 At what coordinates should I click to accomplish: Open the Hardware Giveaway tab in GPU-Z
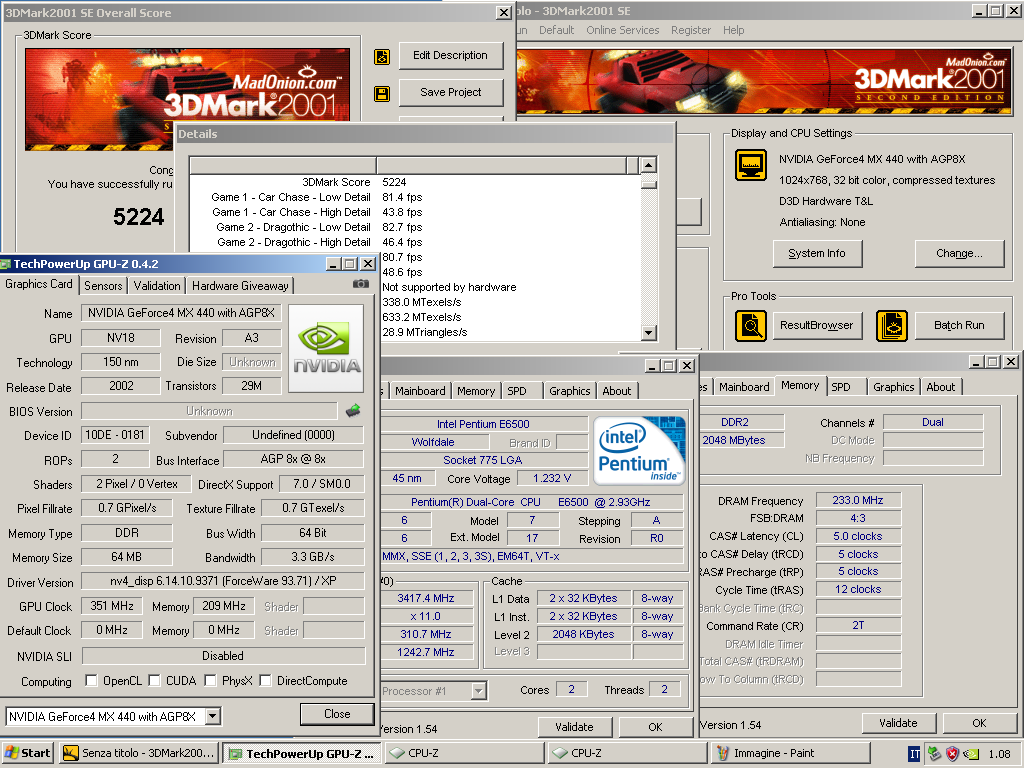point(240,285)
